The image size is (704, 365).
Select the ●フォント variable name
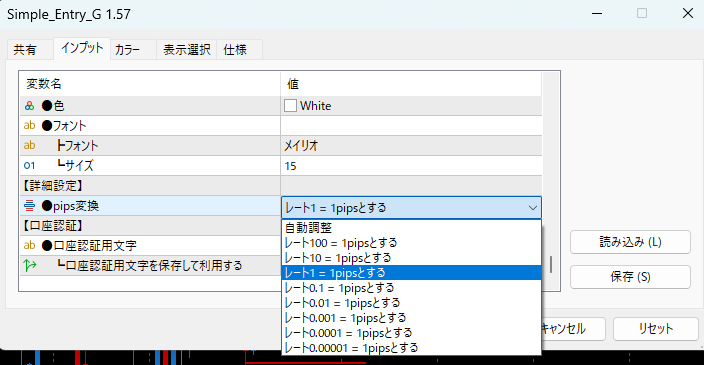point(64,126)
